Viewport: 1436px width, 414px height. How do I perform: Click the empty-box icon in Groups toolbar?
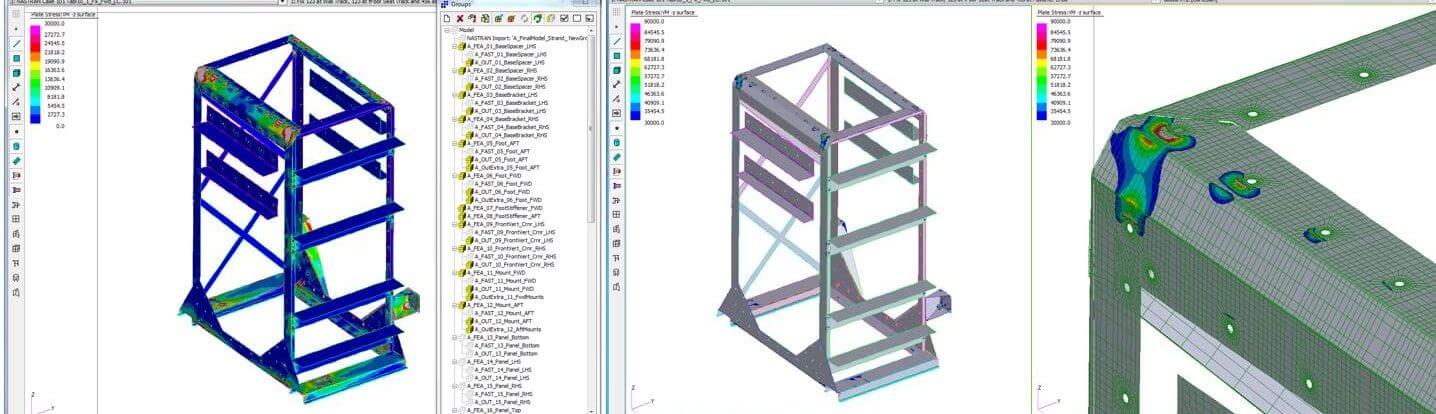(x=577, y=18)
